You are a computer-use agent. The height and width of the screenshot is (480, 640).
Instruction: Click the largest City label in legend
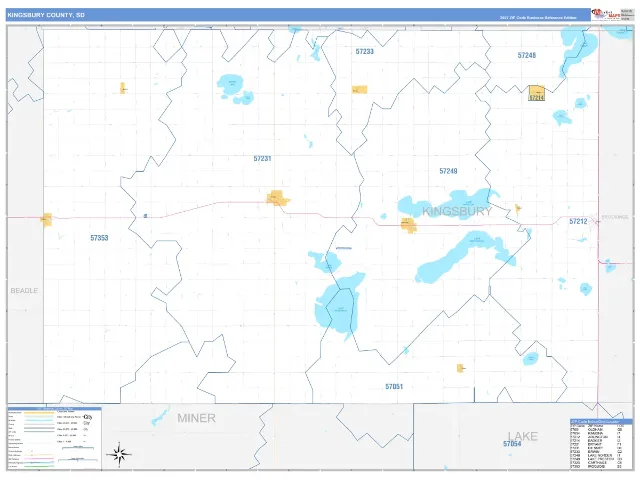pos(87,417)
